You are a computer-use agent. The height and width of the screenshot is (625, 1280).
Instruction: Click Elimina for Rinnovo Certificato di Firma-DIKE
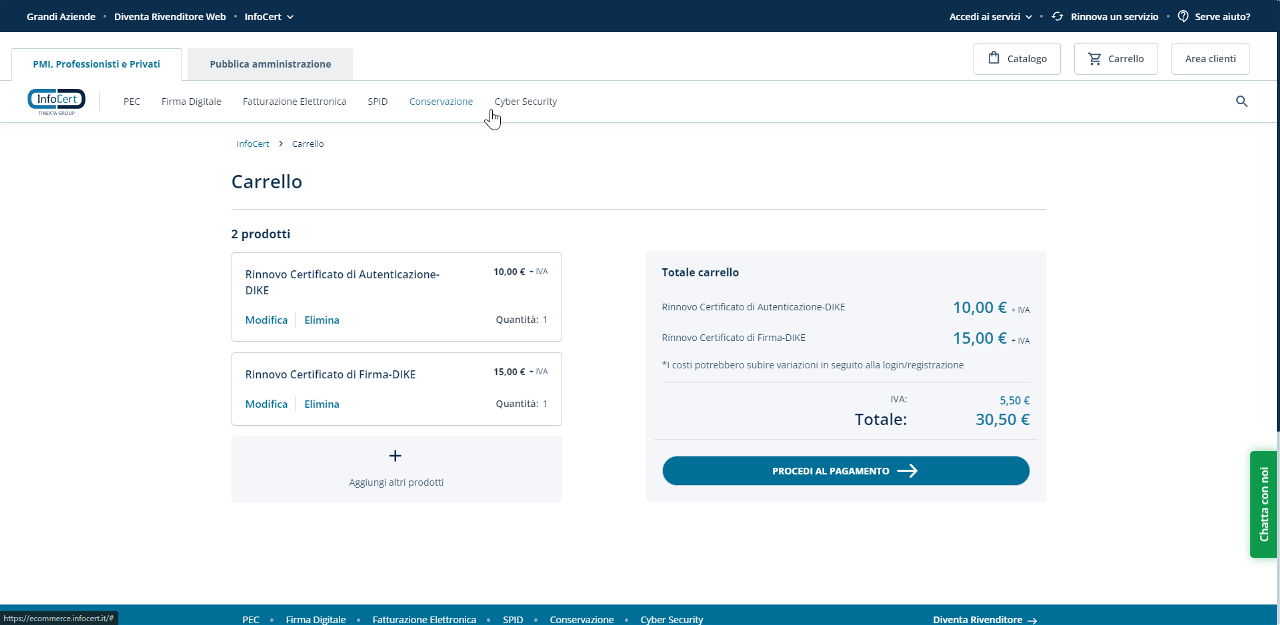coord(321,404)
